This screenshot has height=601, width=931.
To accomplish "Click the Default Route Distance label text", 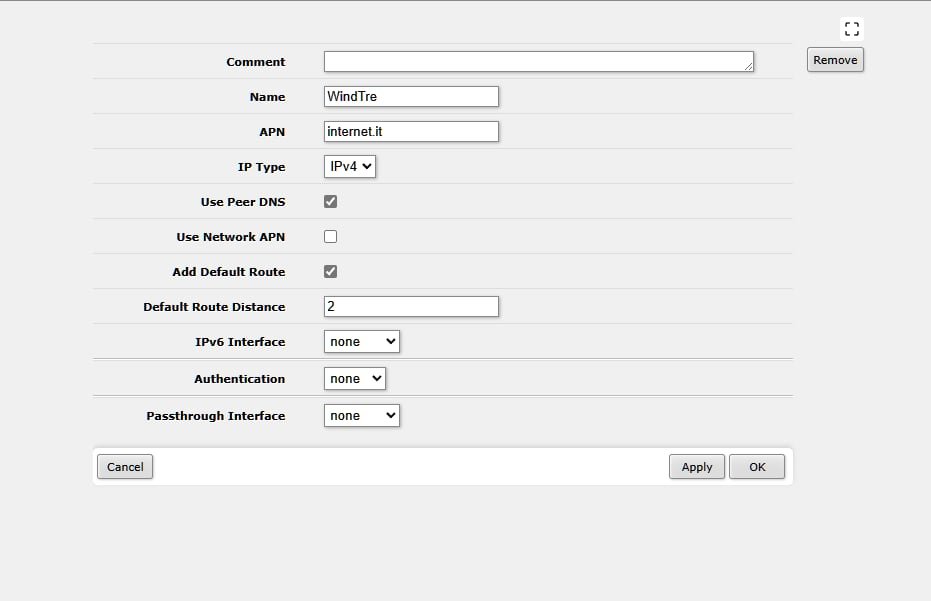I will click(214, 307).
